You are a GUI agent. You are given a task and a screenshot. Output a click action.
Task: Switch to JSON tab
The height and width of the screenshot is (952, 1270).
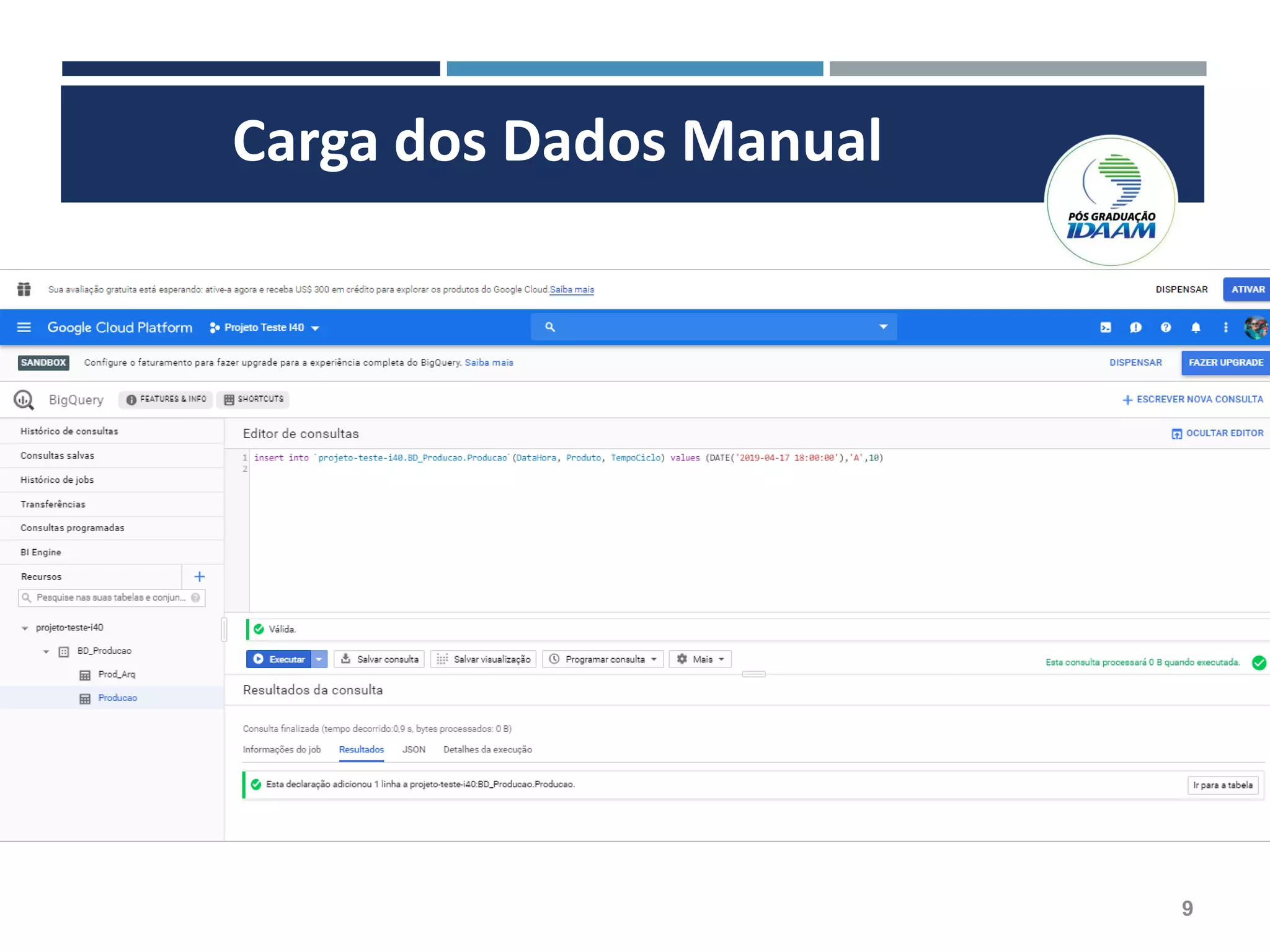pos(414,749)
